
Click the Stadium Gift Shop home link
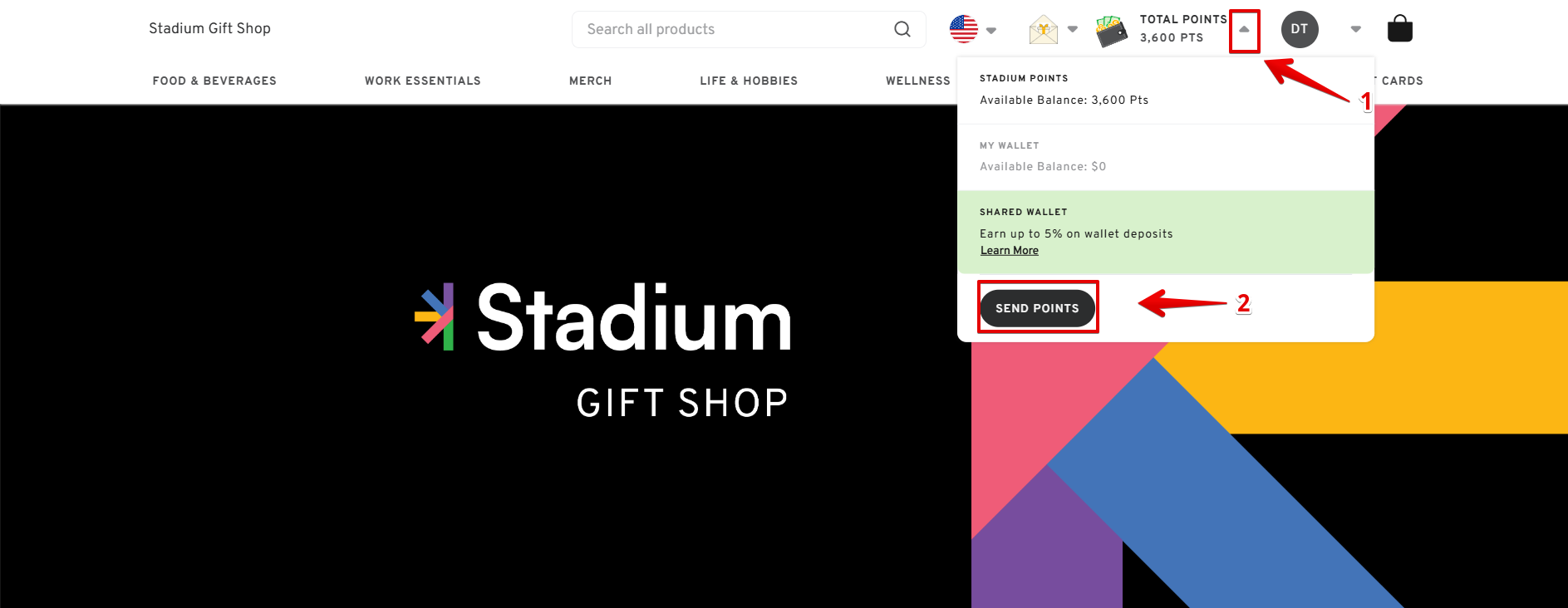(210, 28)
